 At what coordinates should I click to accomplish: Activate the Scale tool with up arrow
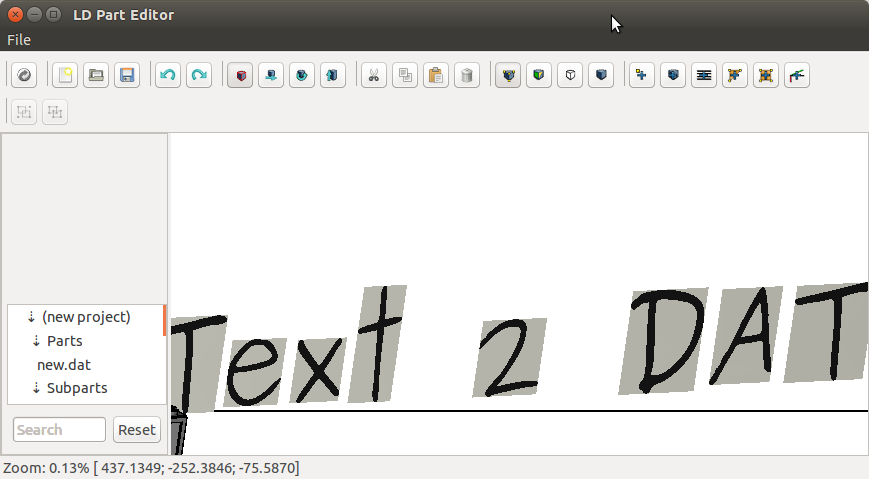coord(333,75)
